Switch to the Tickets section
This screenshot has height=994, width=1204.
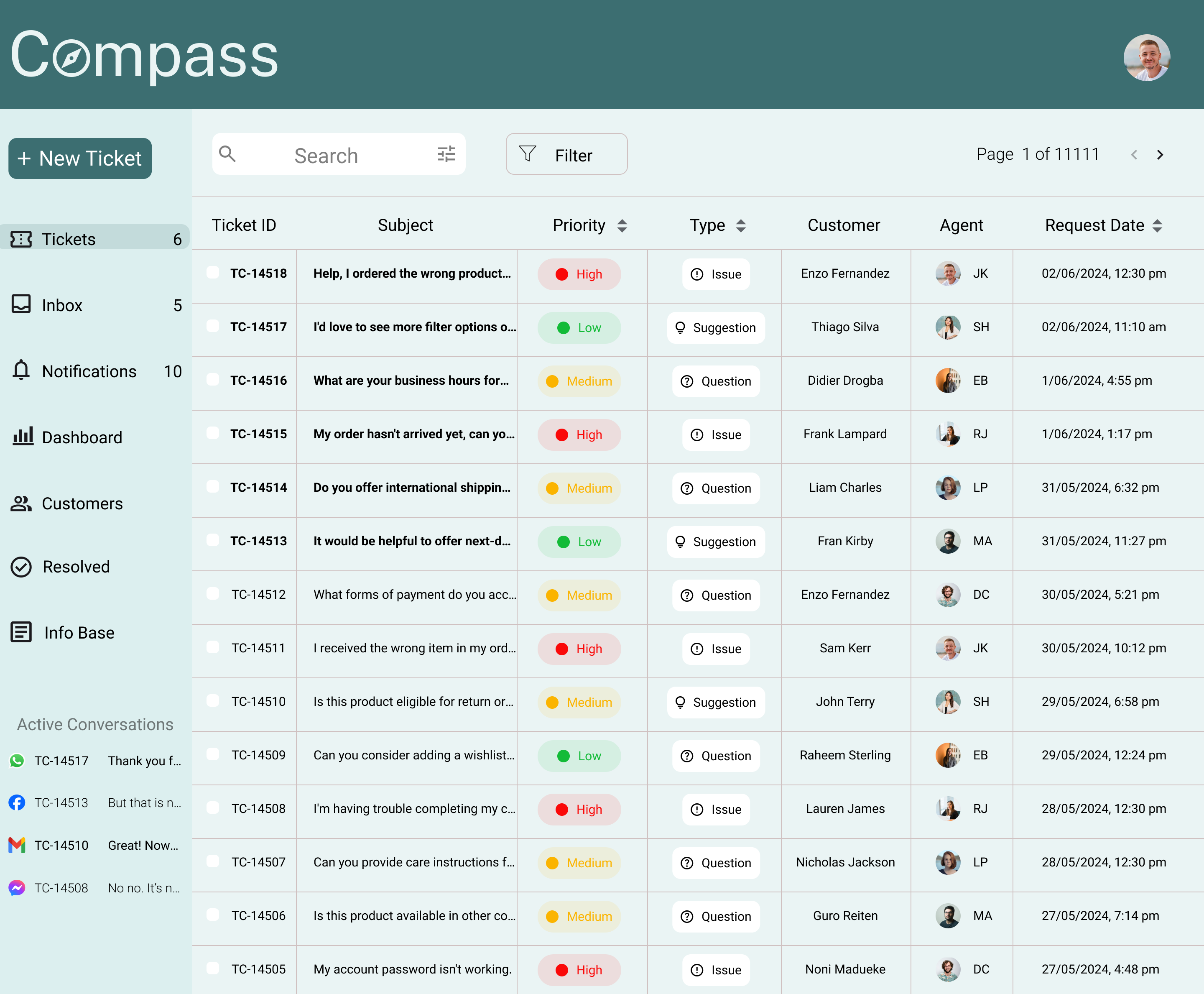pos(68,239)
